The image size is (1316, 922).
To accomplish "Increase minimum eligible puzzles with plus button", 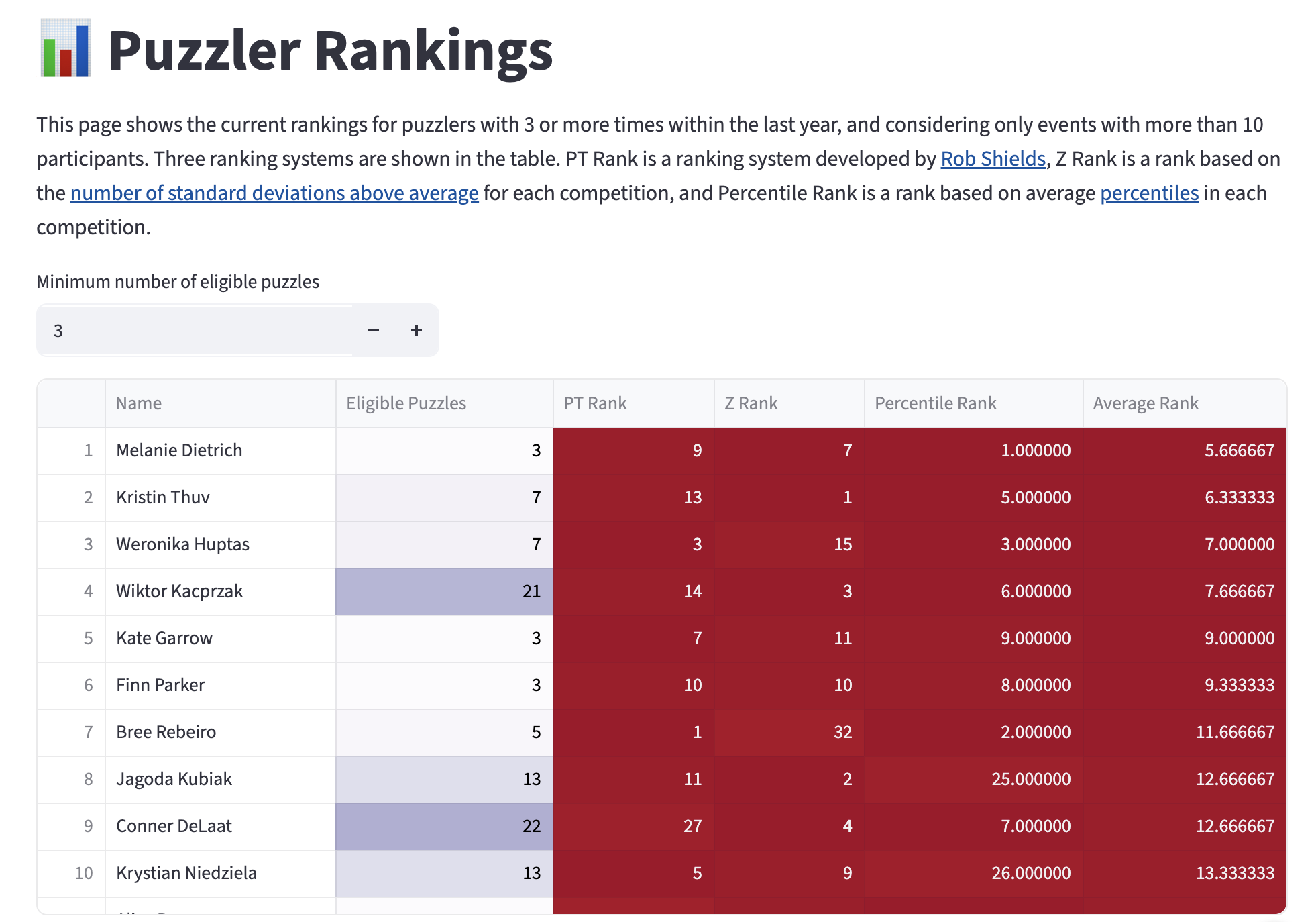I will 417,330.
